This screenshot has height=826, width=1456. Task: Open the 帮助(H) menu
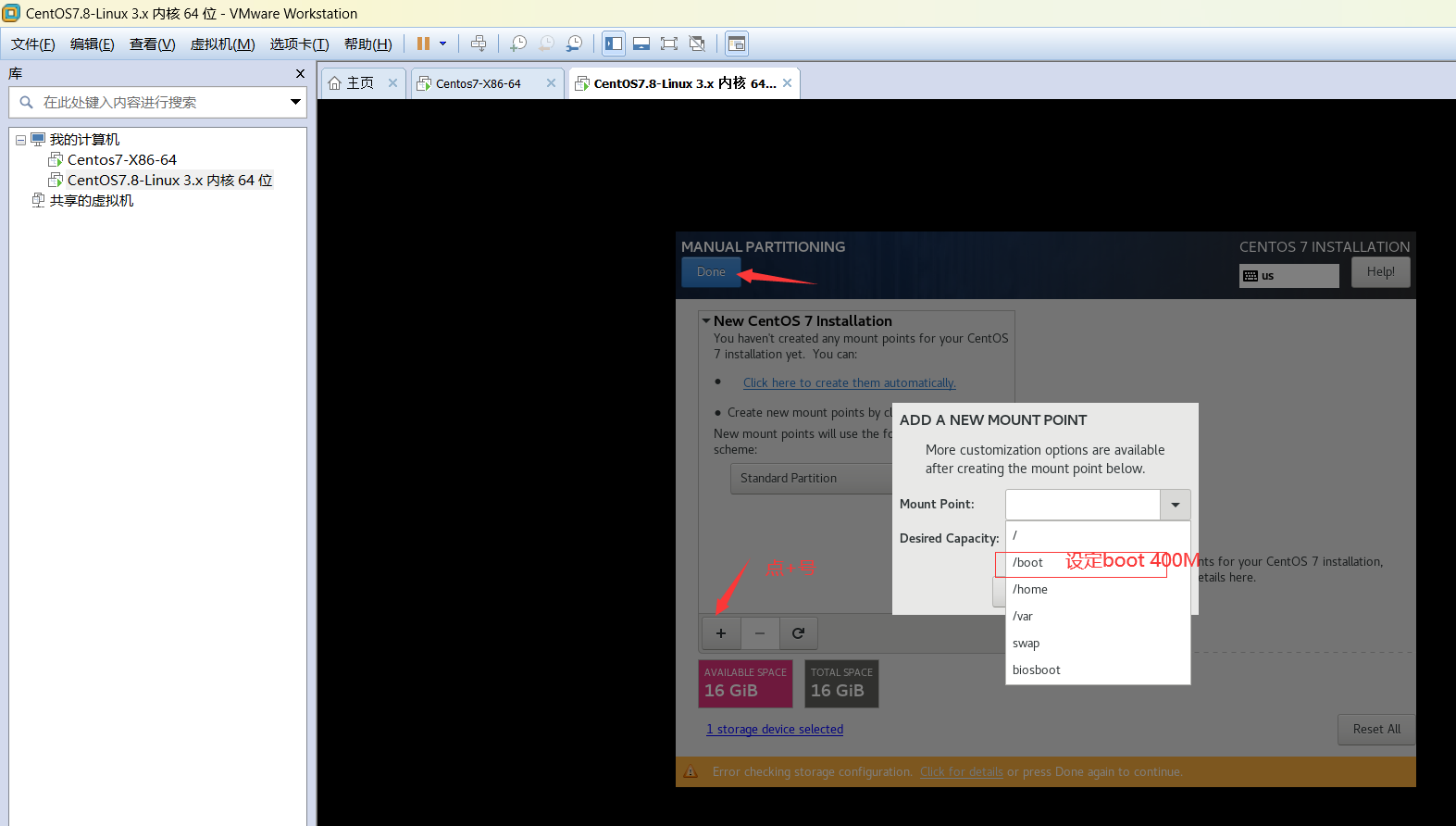coord(368,44)
